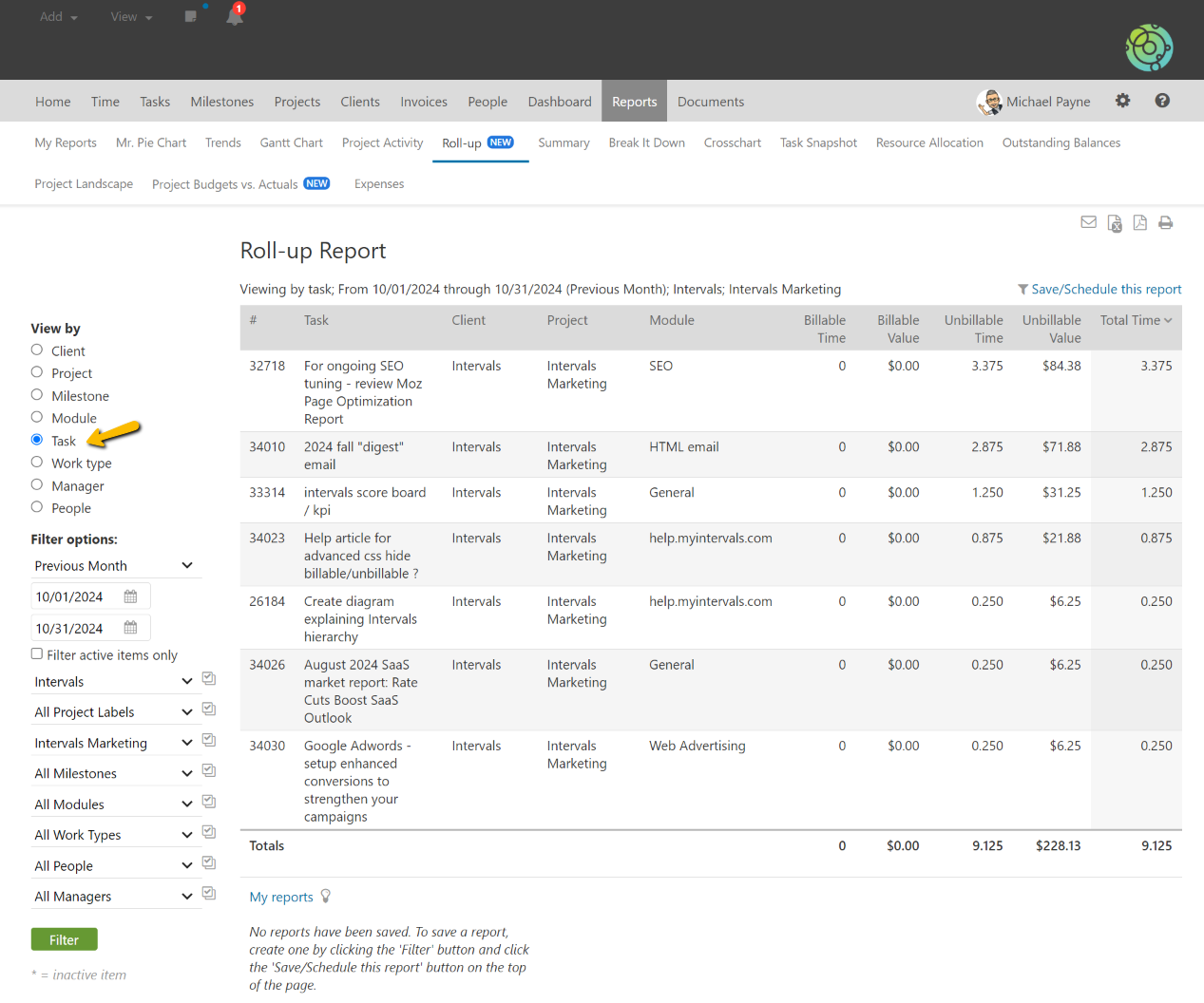Select the Client view-by radio button

pyautogui.click(x=37, y=350)
